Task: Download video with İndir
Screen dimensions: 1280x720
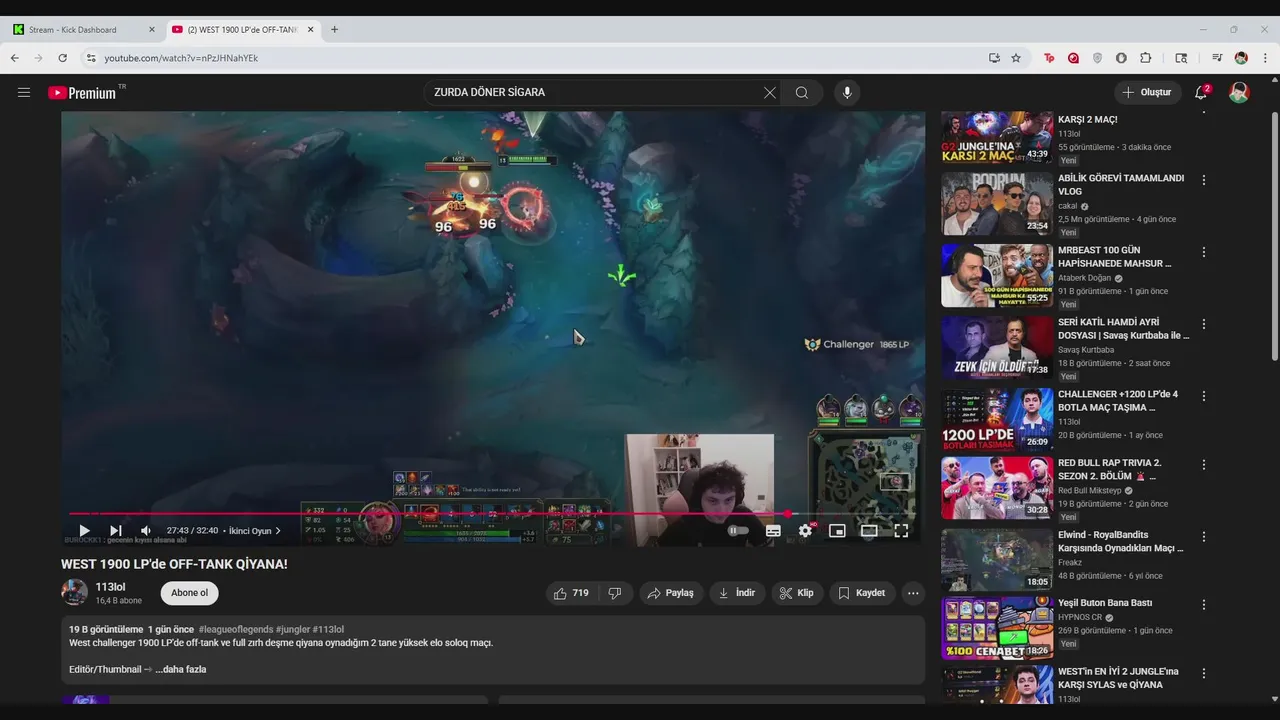Action: coord(737,593)
